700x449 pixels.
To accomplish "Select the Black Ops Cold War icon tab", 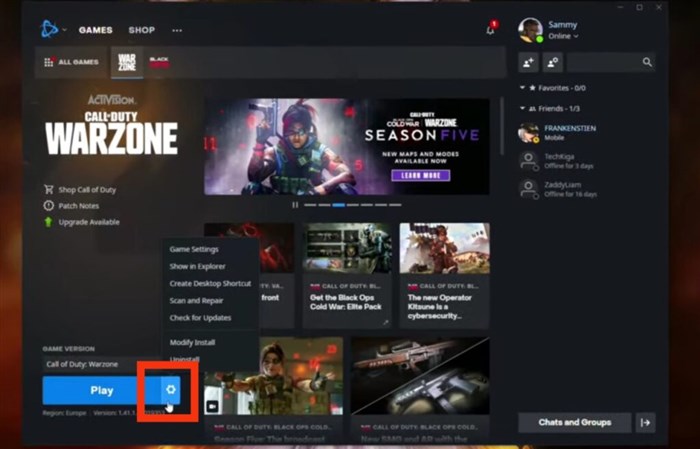I will point(159,62).
